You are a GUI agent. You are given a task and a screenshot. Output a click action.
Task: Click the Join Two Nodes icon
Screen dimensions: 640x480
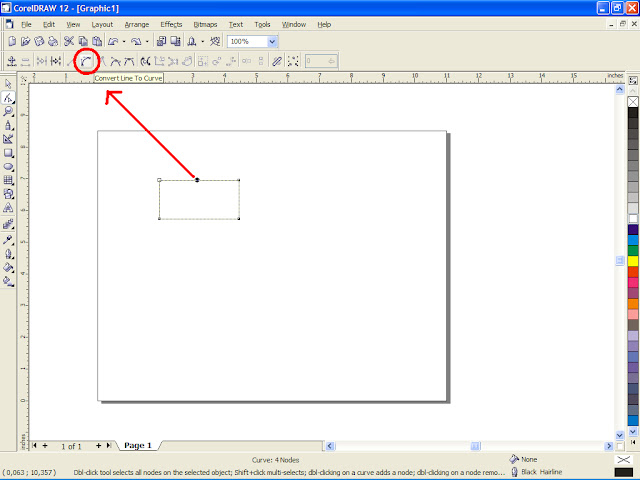pyautogui.click(x=41, y=61)
